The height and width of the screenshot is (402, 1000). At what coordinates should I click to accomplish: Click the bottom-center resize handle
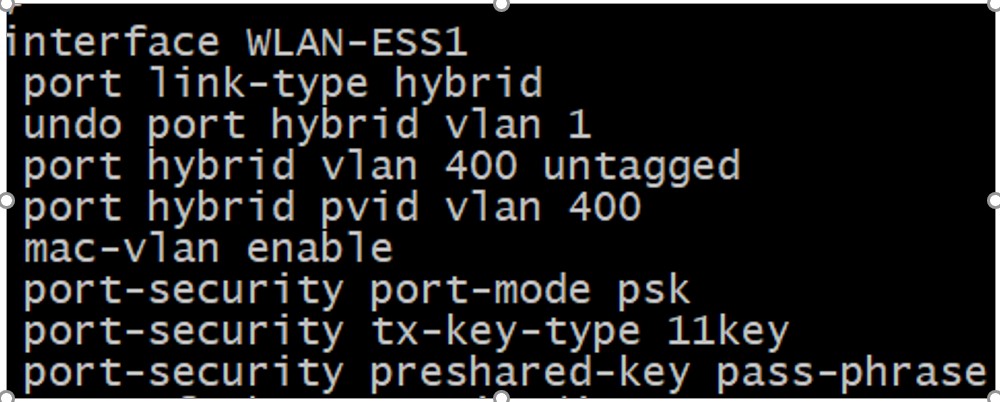coord(500,396)
